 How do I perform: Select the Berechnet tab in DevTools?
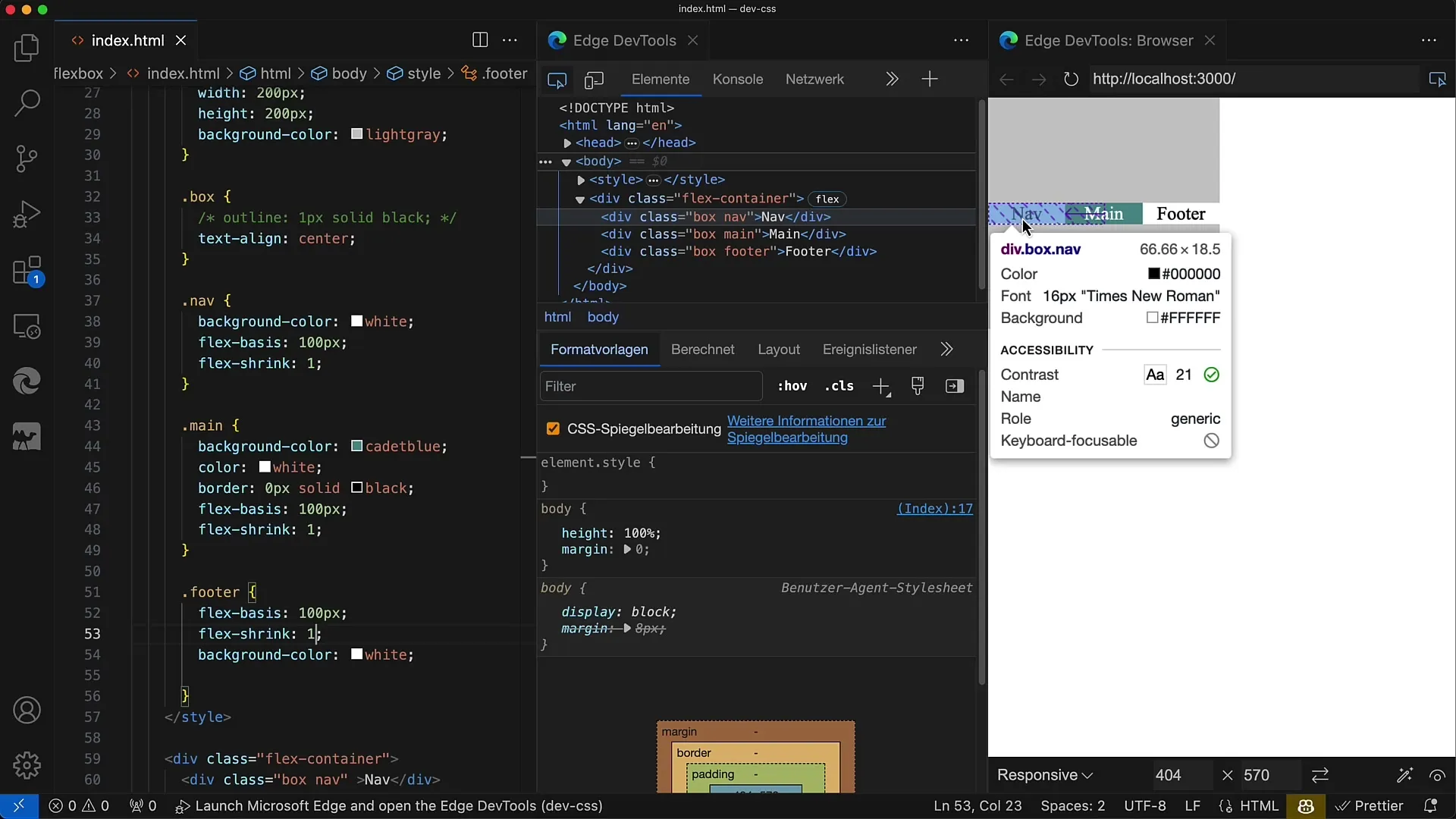[x=703, y=349]
